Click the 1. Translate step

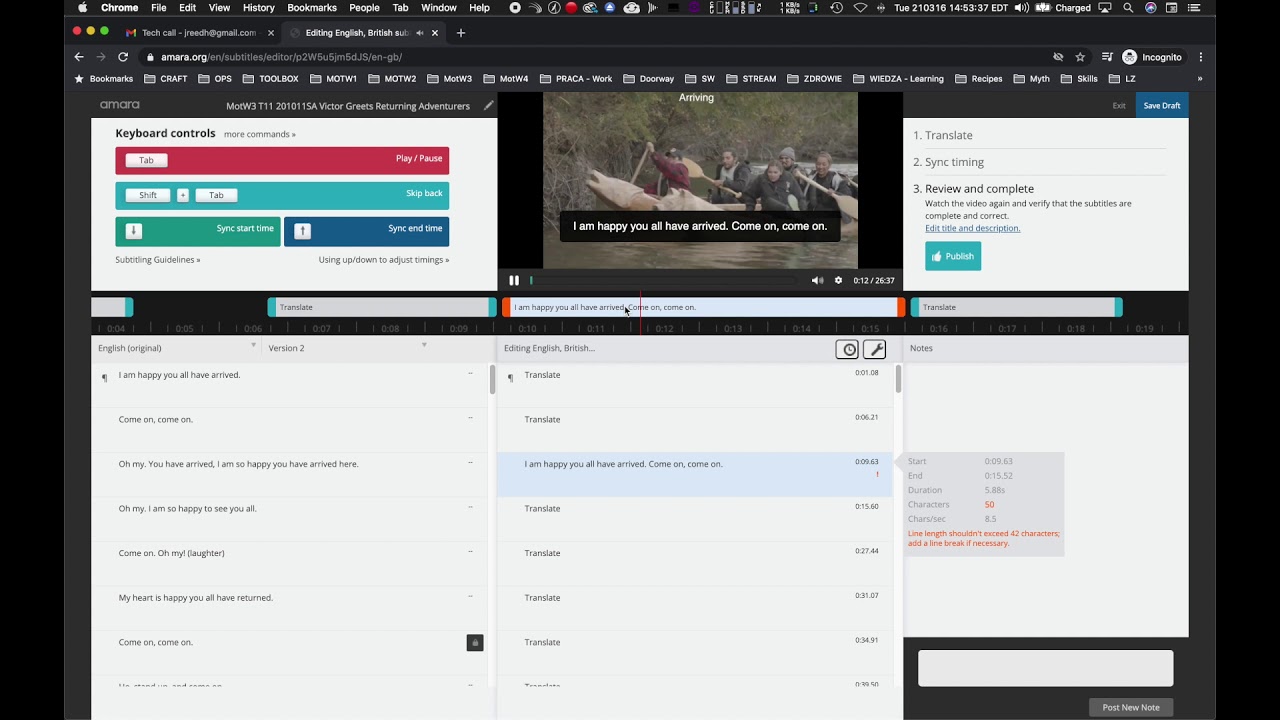[x=942, y=135]
